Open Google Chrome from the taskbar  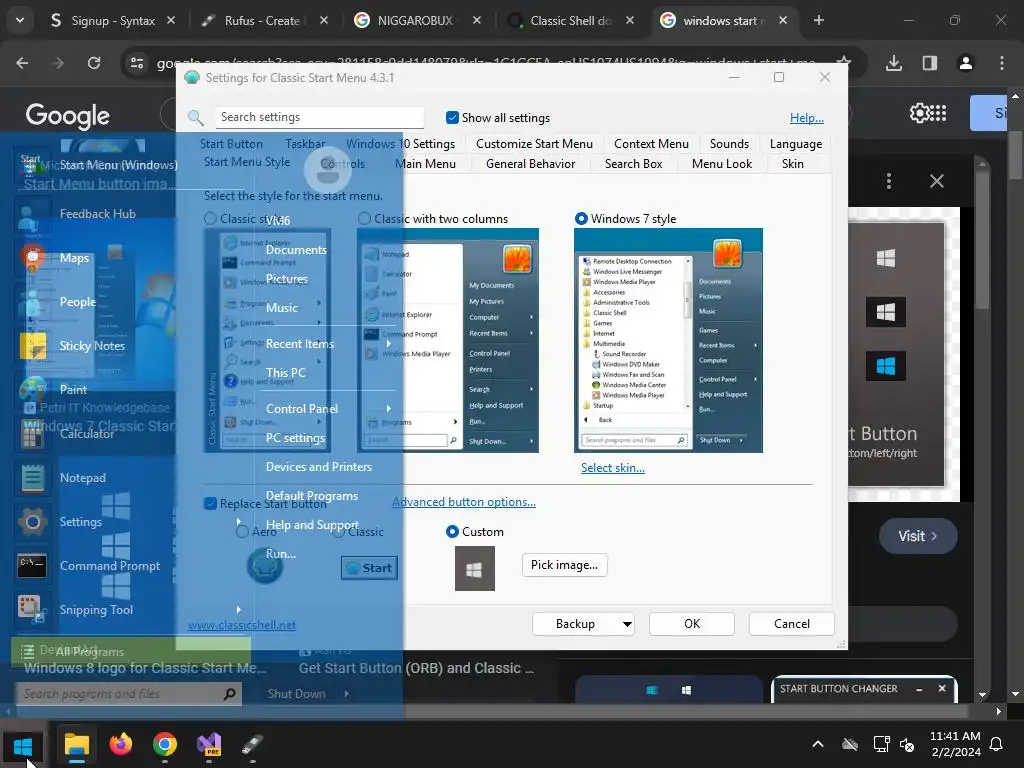pos(165,744)
